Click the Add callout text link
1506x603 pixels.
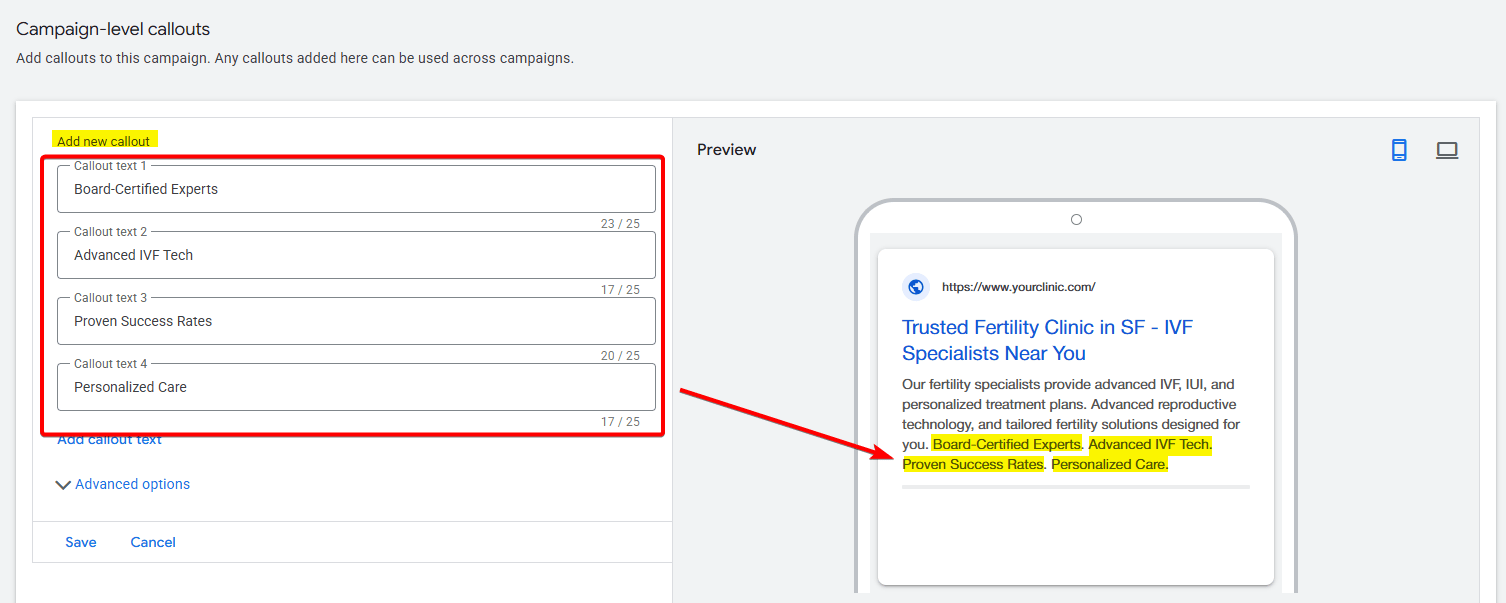tap(109, 440)
